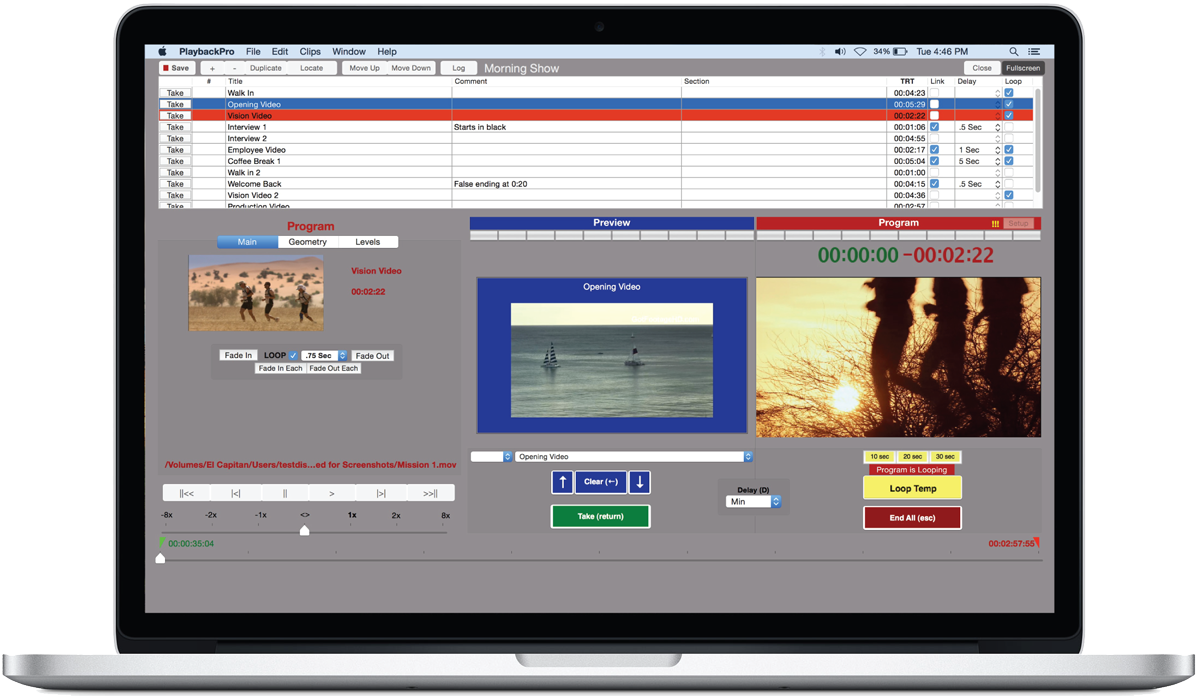Toggle Loop checkbox for Coffee Break 1
The width and height of the screenshot is (1200, 696).
point(1009,161)
